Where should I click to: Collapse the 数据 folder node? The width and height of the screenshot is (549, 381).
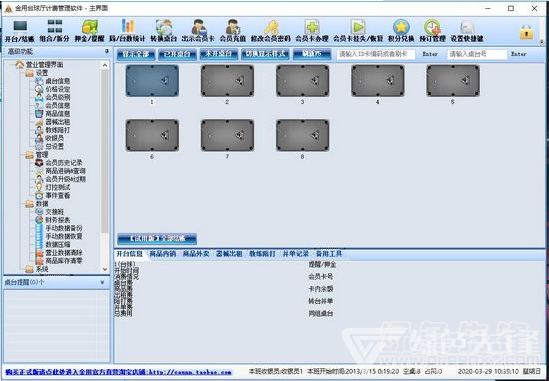click(30, 204)
